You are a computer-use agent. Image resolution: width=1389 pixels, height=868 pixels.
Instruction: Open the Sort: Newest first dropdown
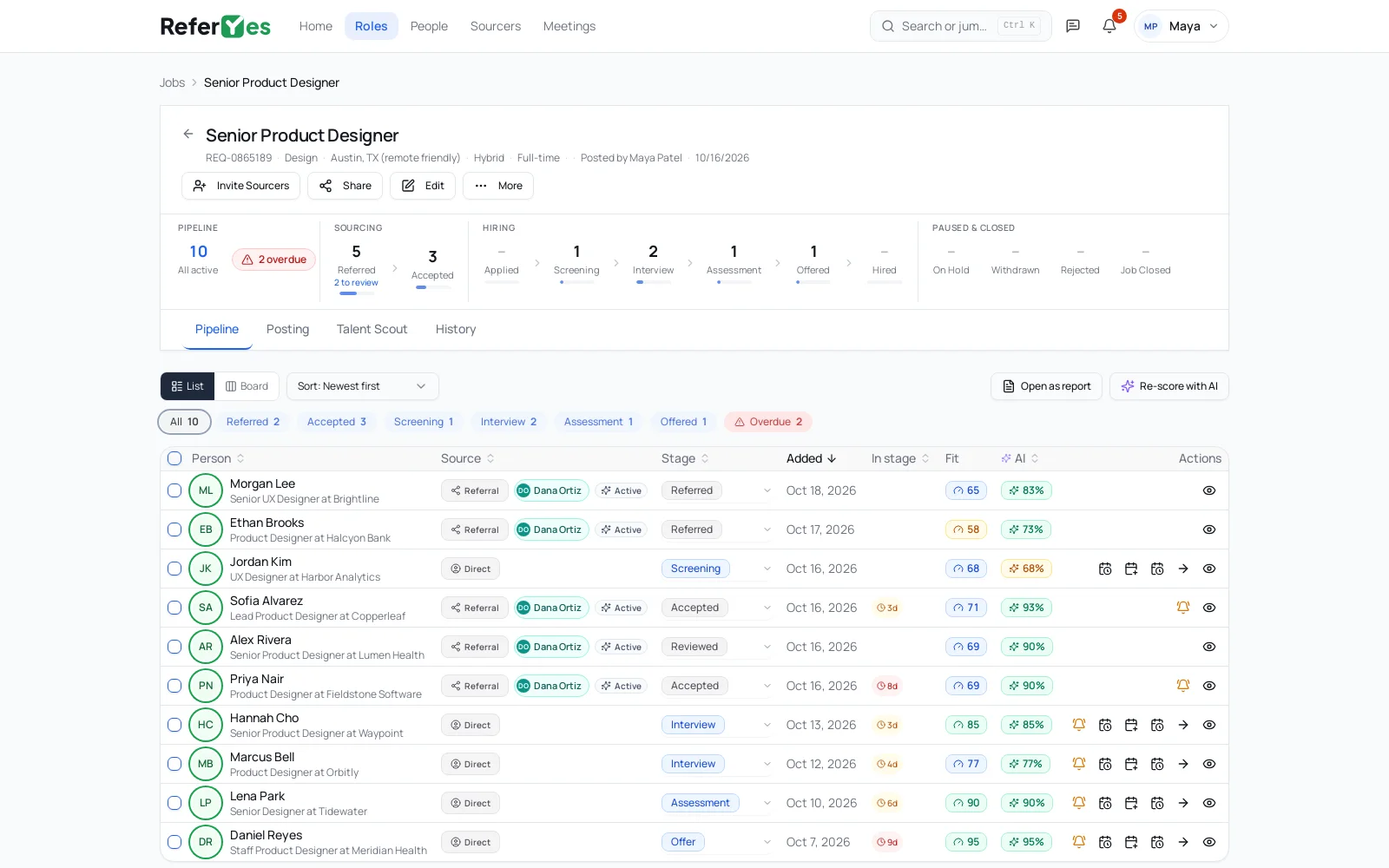click(x=362, y=386)
